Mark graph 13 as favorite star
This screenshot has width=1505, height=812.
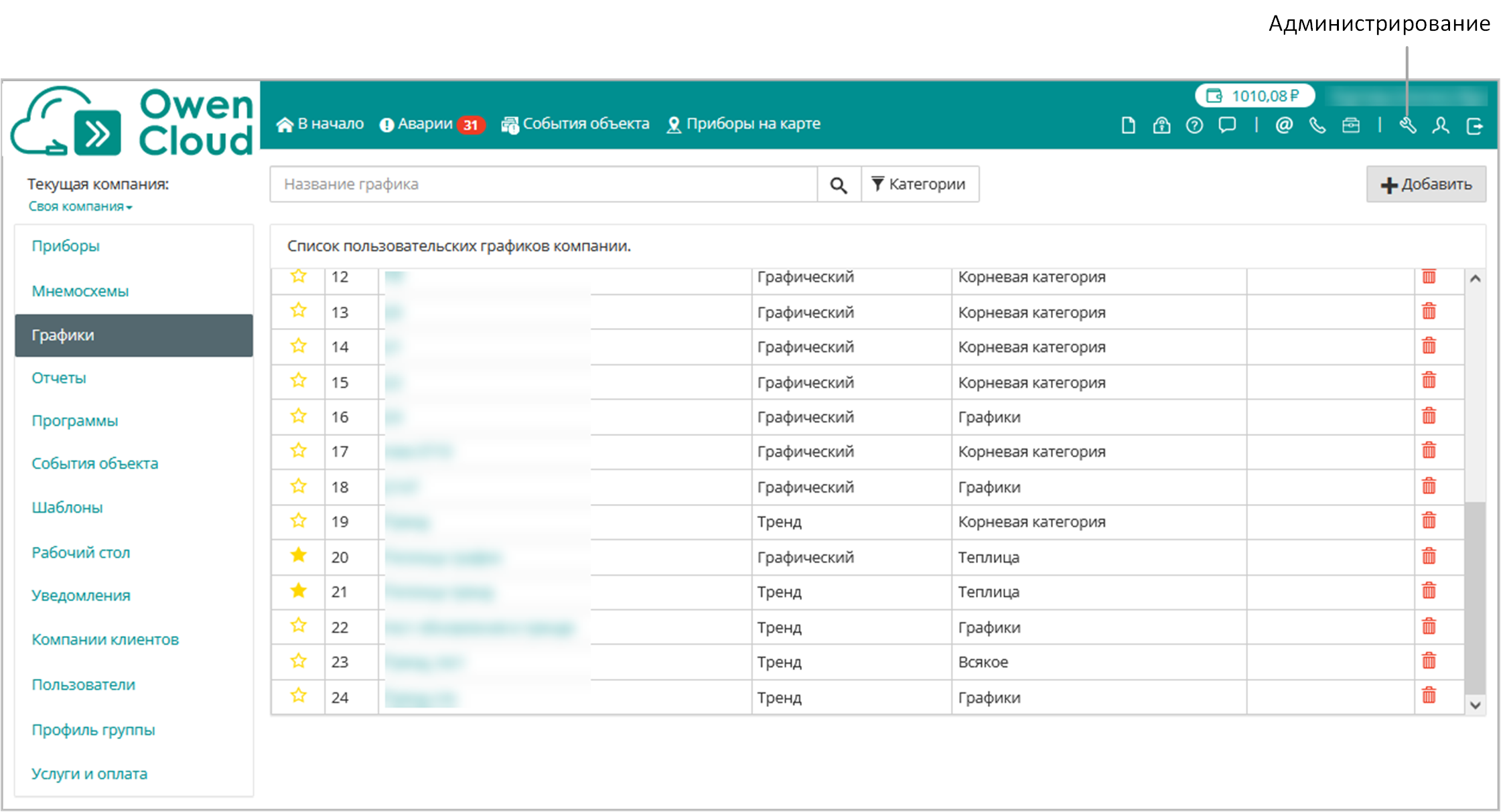point(299,311)
